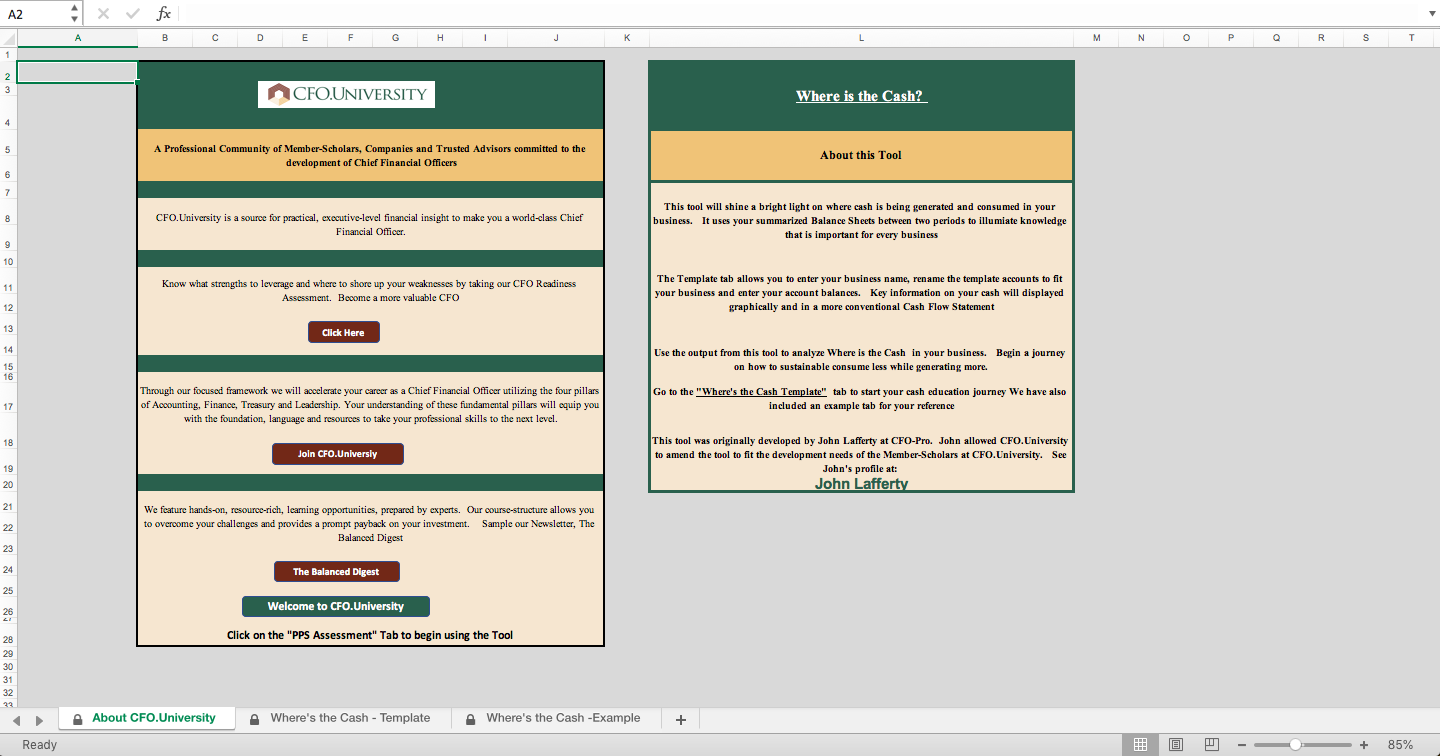This screenshot has width=1440, height=756.
Task: Switch to Page Layout view icon
Action: (1176, 745)
